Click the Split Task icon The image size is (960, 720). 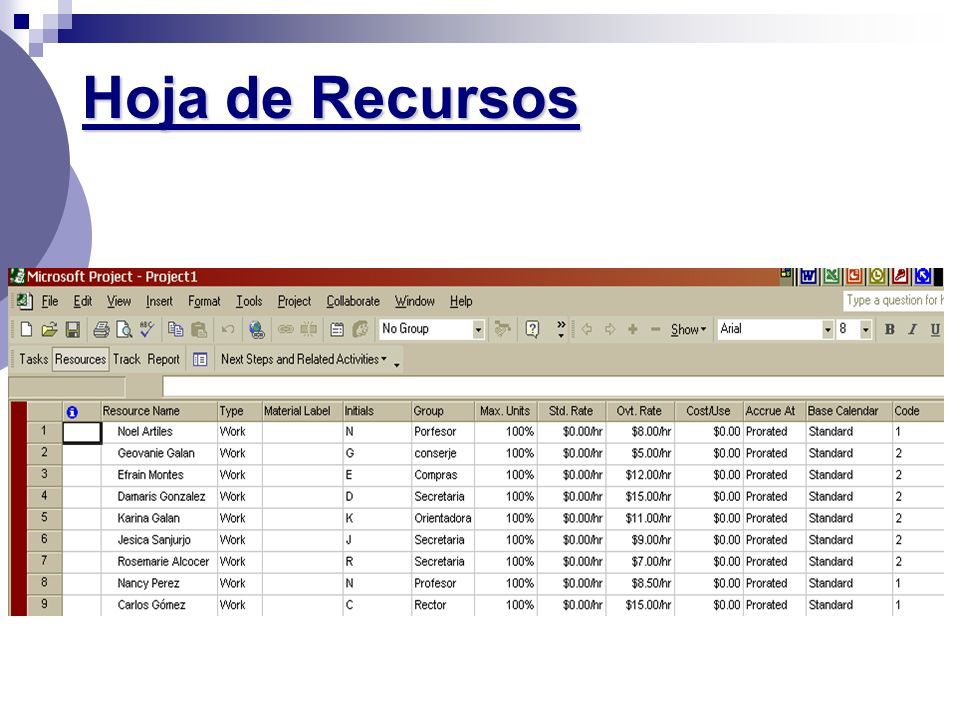[309, 329]
